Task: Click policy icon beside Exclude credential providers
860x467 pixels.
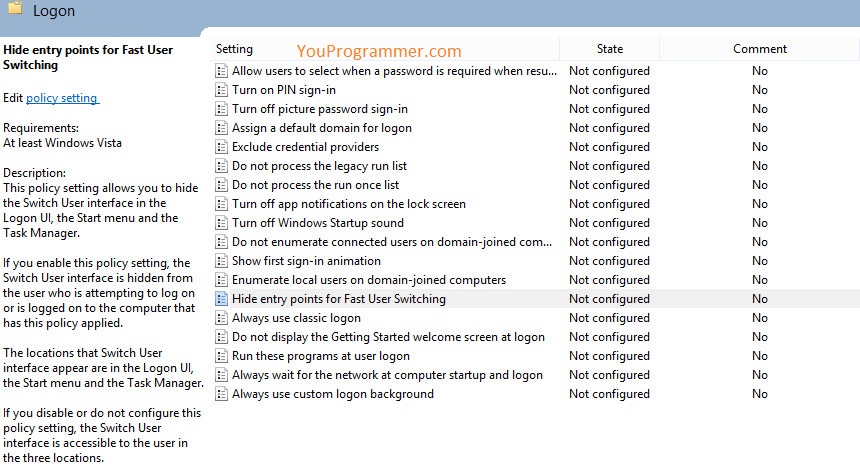Action: click(x=221, y=147)
